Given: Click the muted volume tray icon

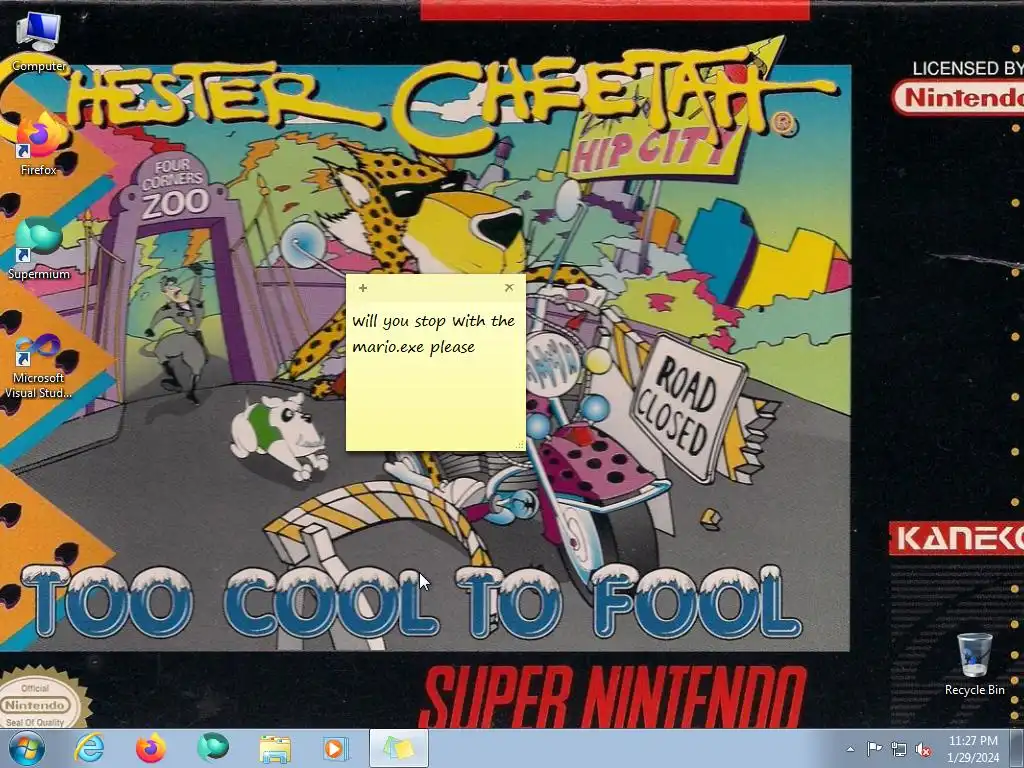Looking at the screenshot, I should point(923,749).
